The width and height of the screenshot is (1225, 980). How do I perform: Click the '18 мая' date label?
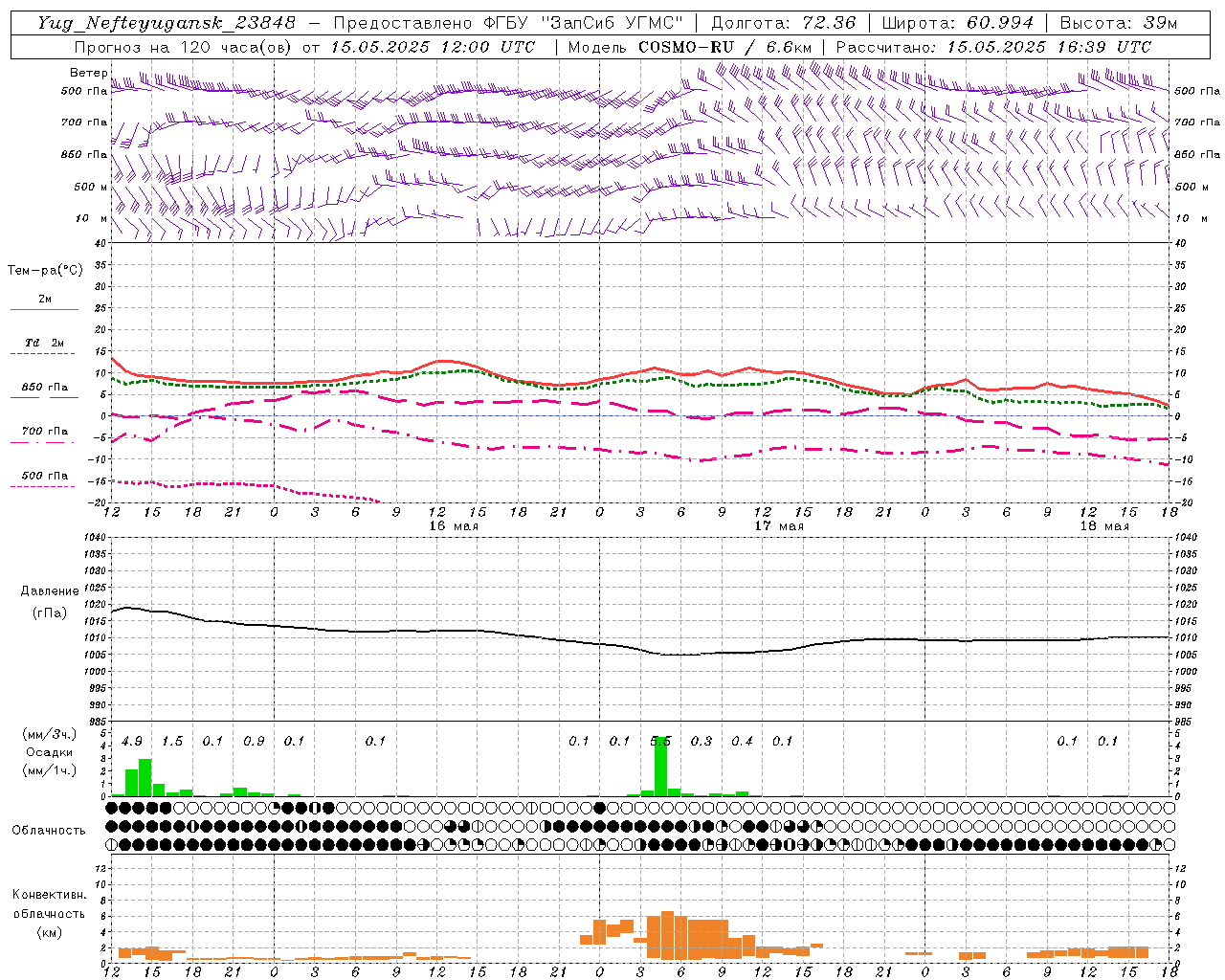1104,526
